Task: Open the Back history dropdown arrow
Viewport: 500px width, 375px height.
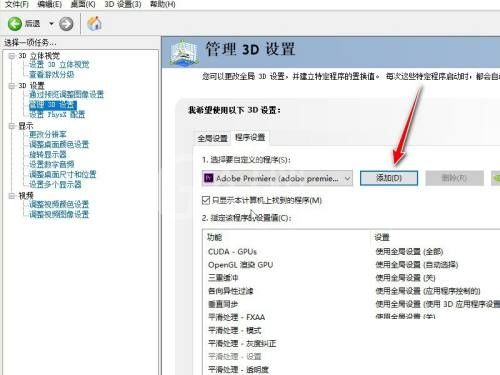Action: pyautogui.click(x=51, y=24)
